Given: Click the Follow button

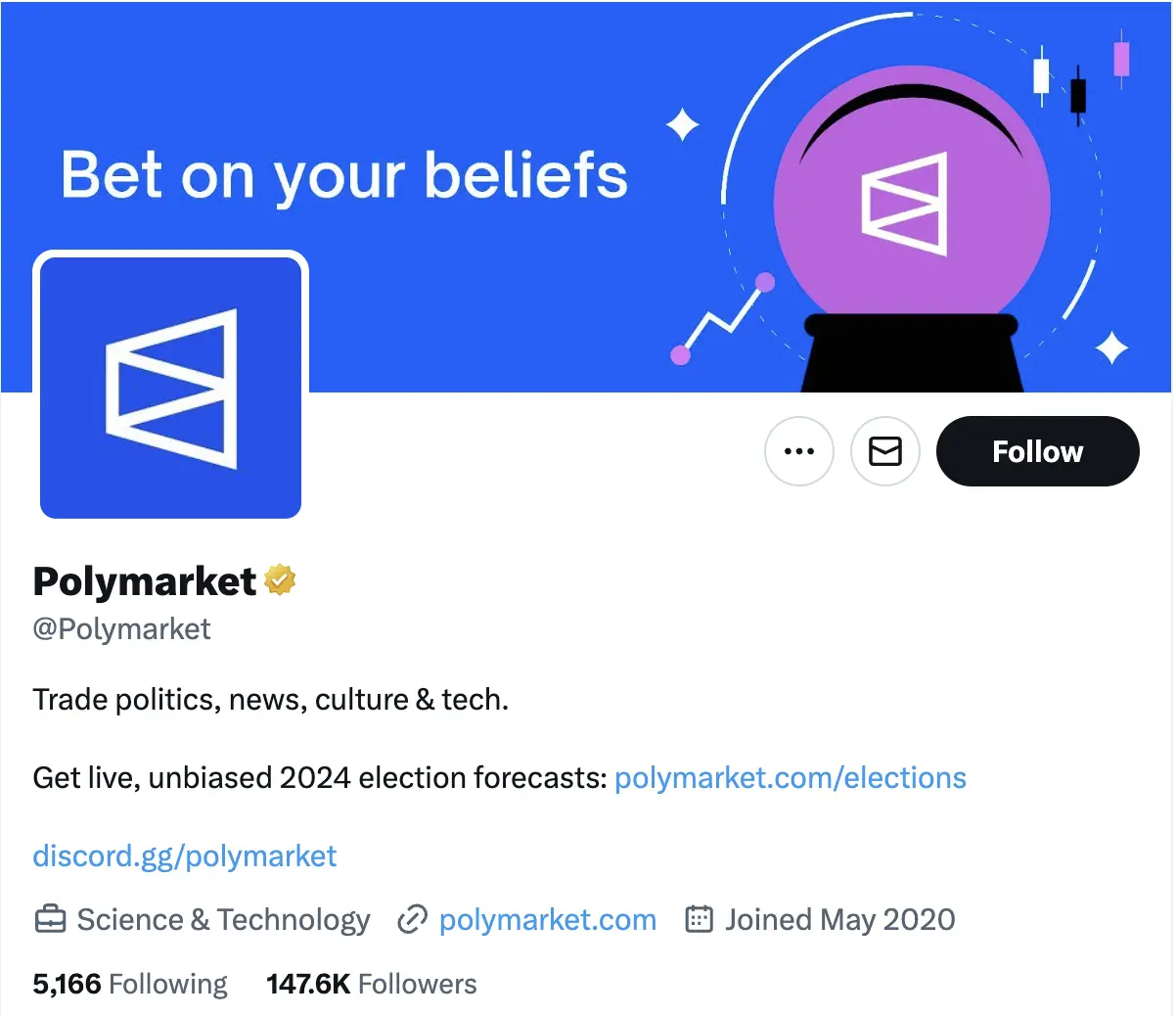Looking at the screenshot, I should (1037, 451).
